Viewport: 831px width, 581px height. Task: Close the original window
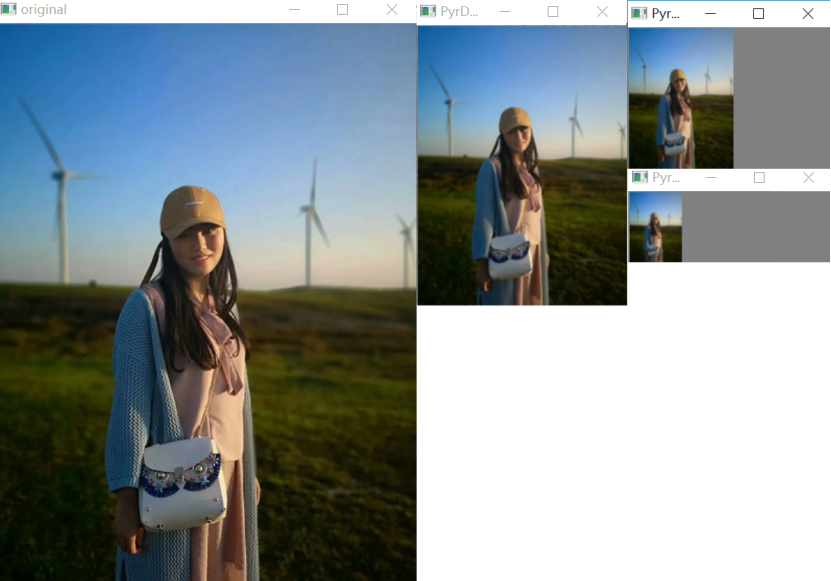coord(392,10)
